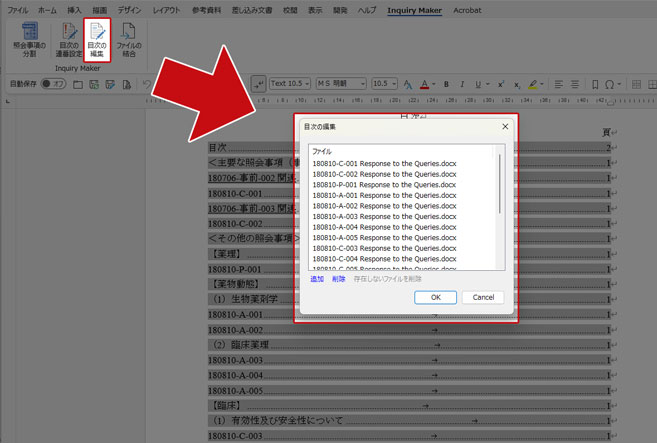Apply bold formatting from toolbar
Screen dimensions: 657x443
click(446, 84)
